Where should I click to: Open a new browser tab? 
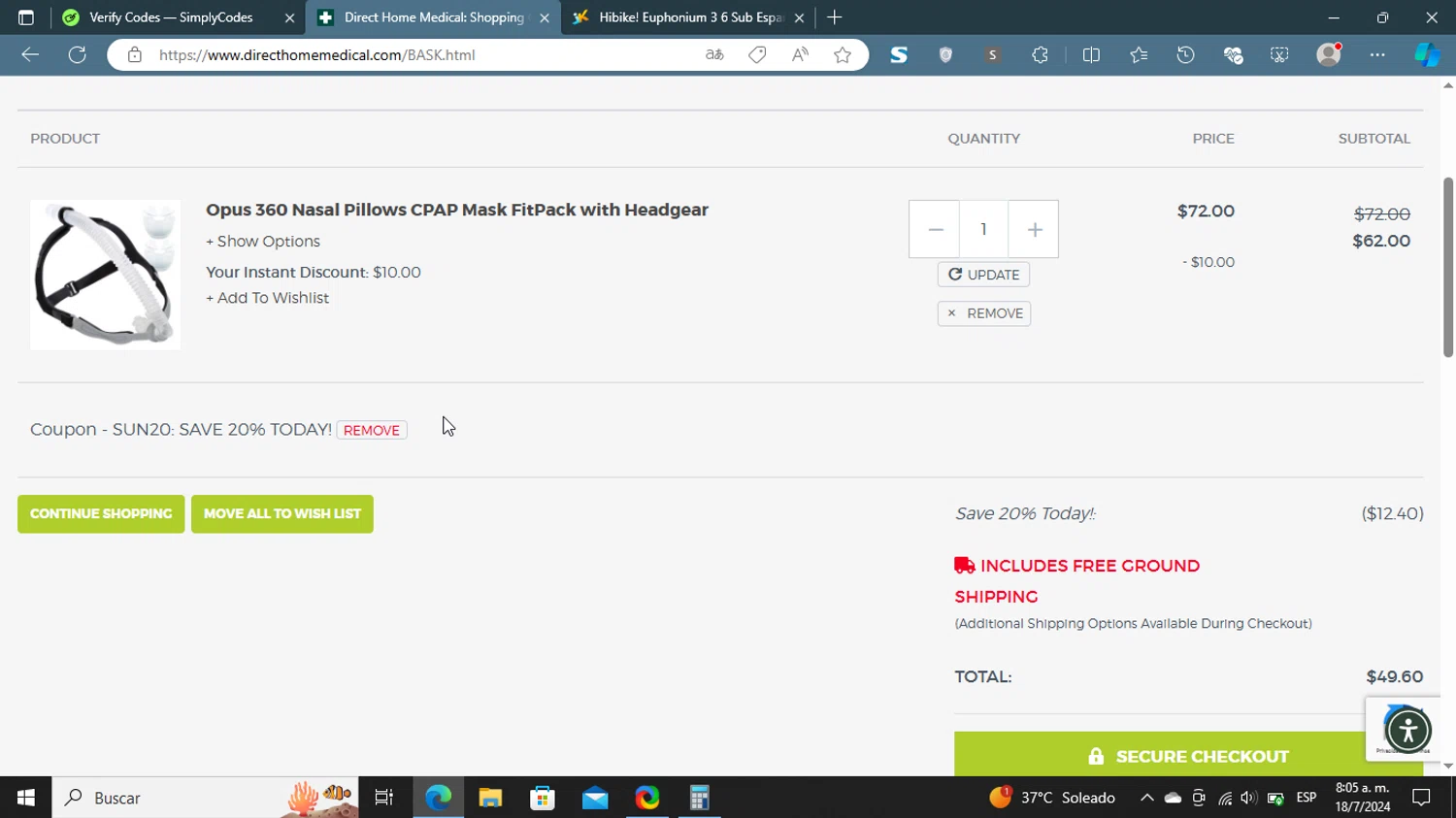tap(835, 17)
